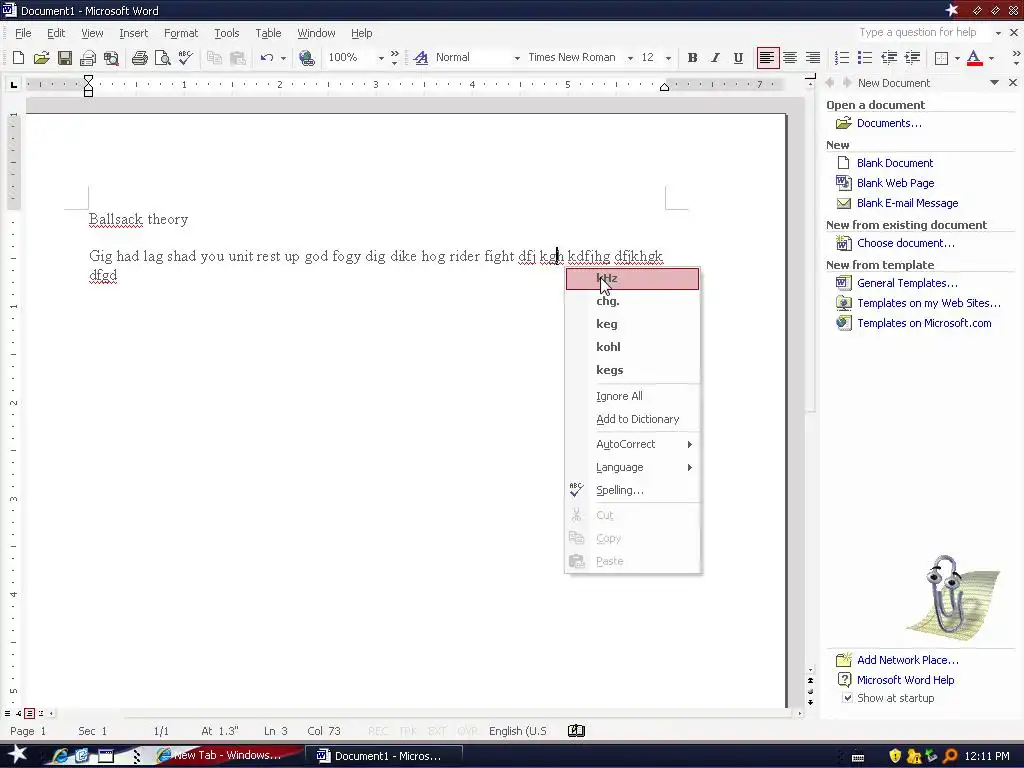Open the font size 12 dropdown
1024x768 pixels.
668,58
